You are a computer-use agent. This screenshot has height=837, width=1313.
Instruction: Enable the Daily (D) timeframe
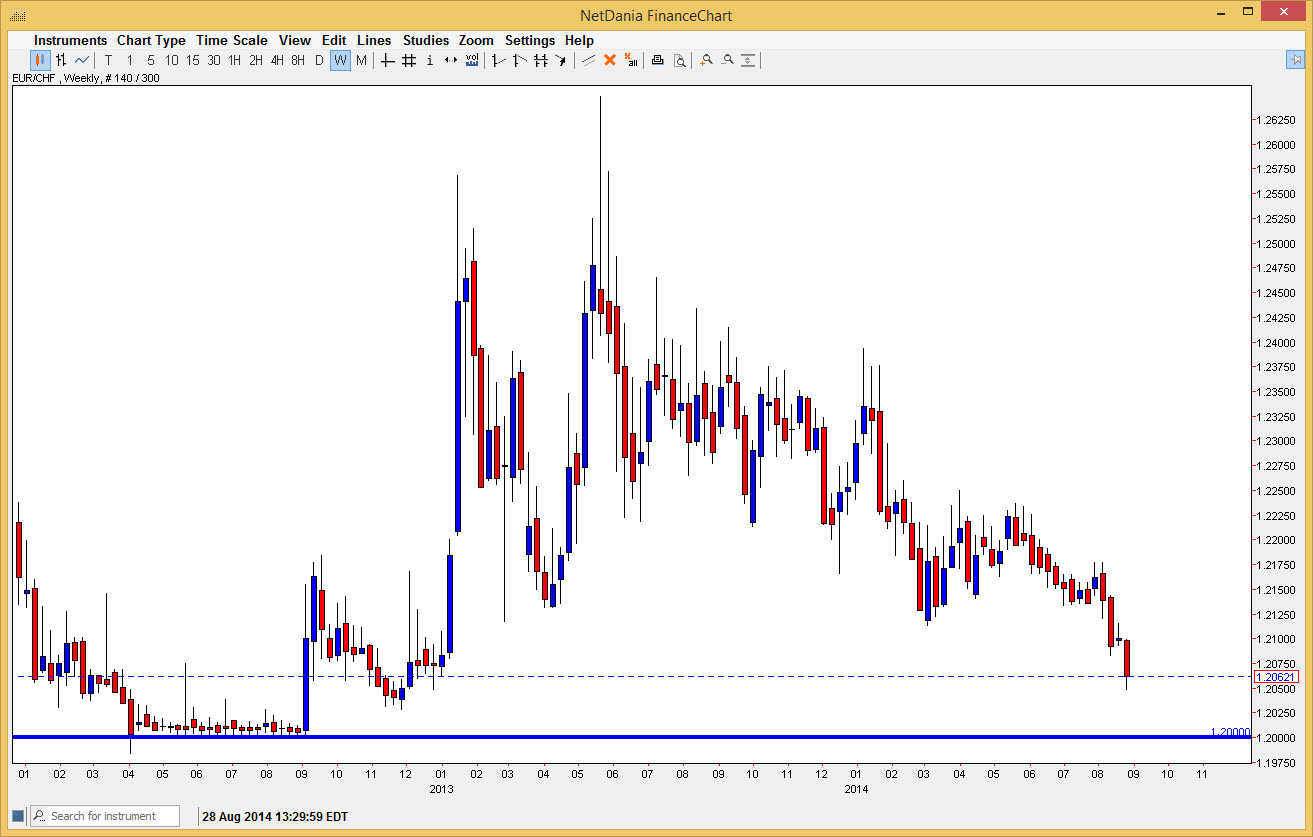(318, 60)
